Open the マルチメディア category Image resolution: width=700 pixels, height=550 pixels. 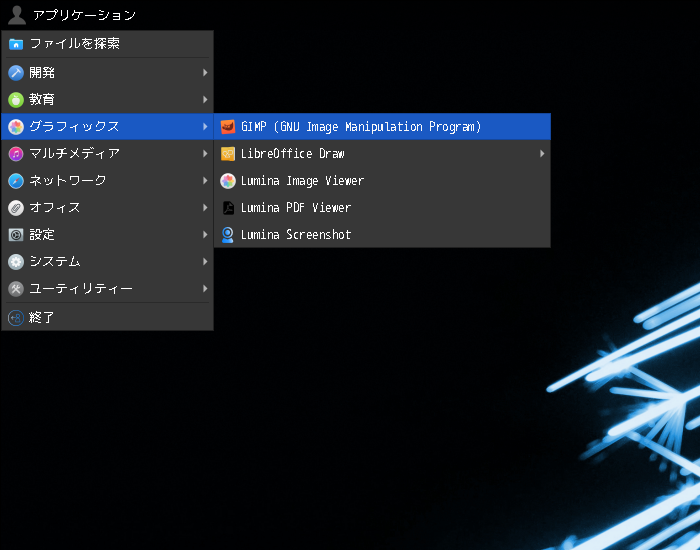(x=108, y=154)
